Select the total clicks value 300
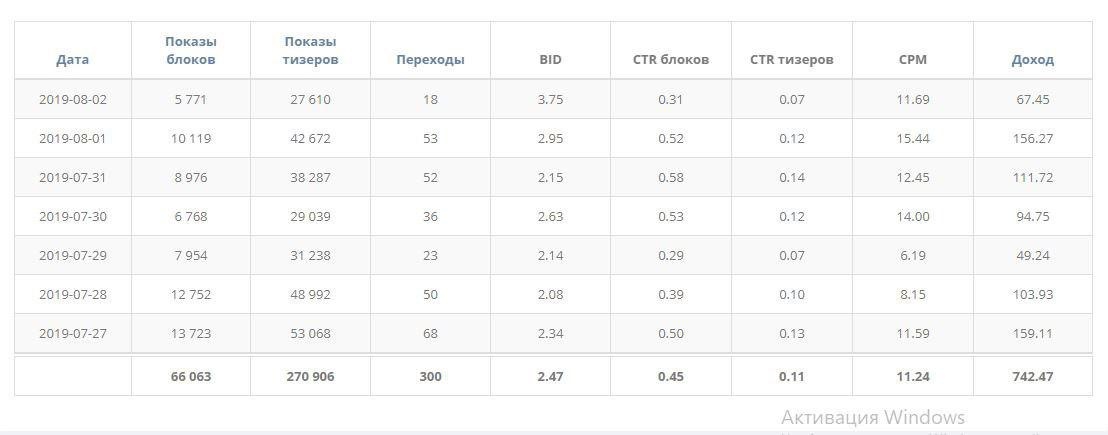 tap(430, 376)
